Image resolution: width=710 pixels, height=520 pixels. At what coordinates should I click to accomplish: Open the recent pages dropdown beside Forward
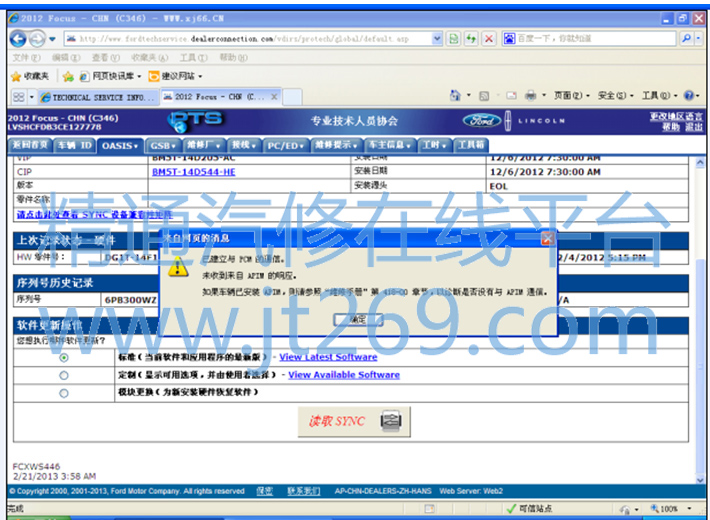tap(53, 39)
